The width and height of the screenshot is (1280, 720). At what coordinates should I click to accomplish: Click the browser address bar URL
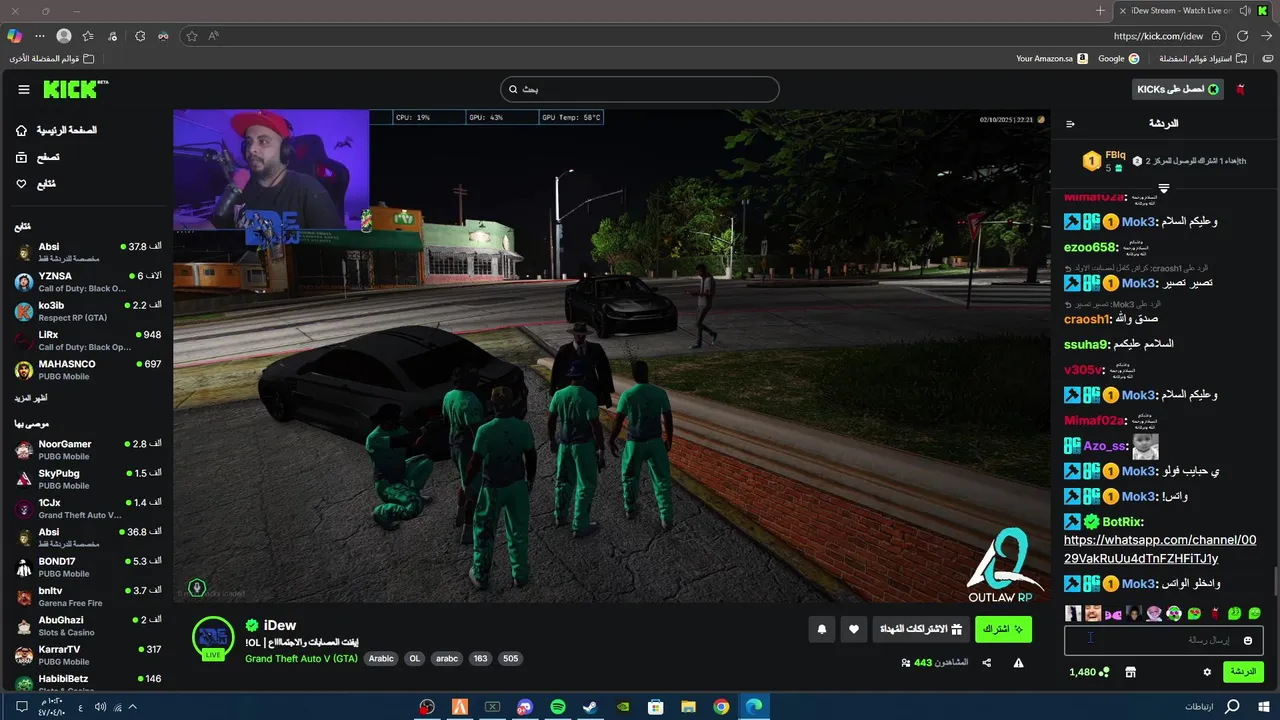tap(1158, 36)
